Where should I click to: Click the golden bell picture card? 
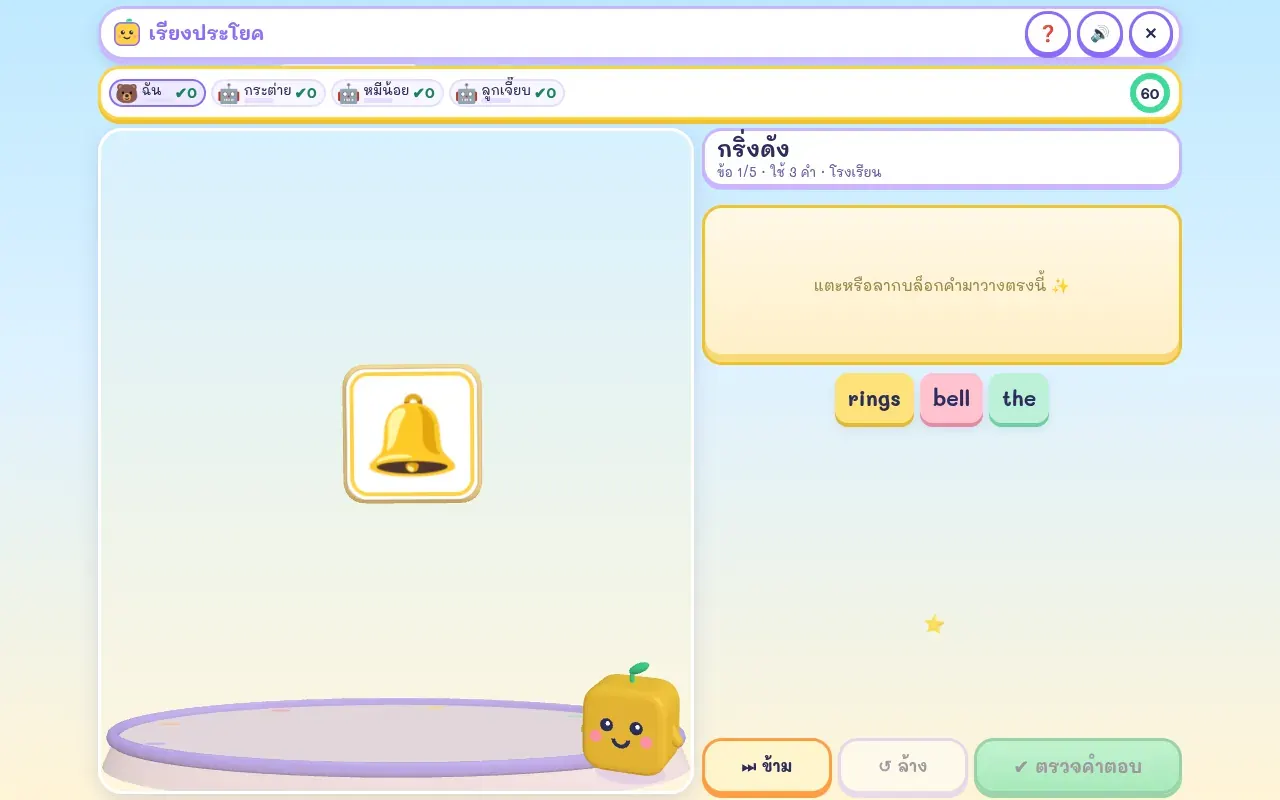point(412,434)
